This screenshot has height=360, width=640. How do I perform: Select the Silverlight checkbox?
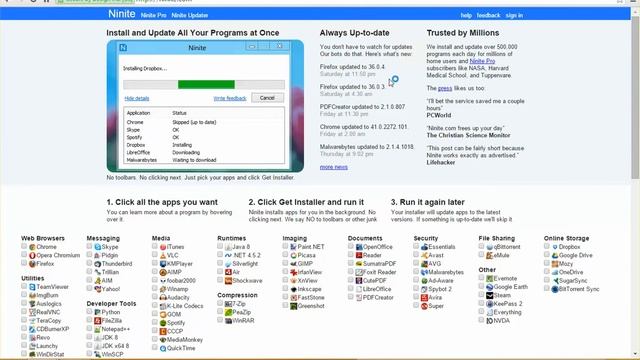coord(220,263)
